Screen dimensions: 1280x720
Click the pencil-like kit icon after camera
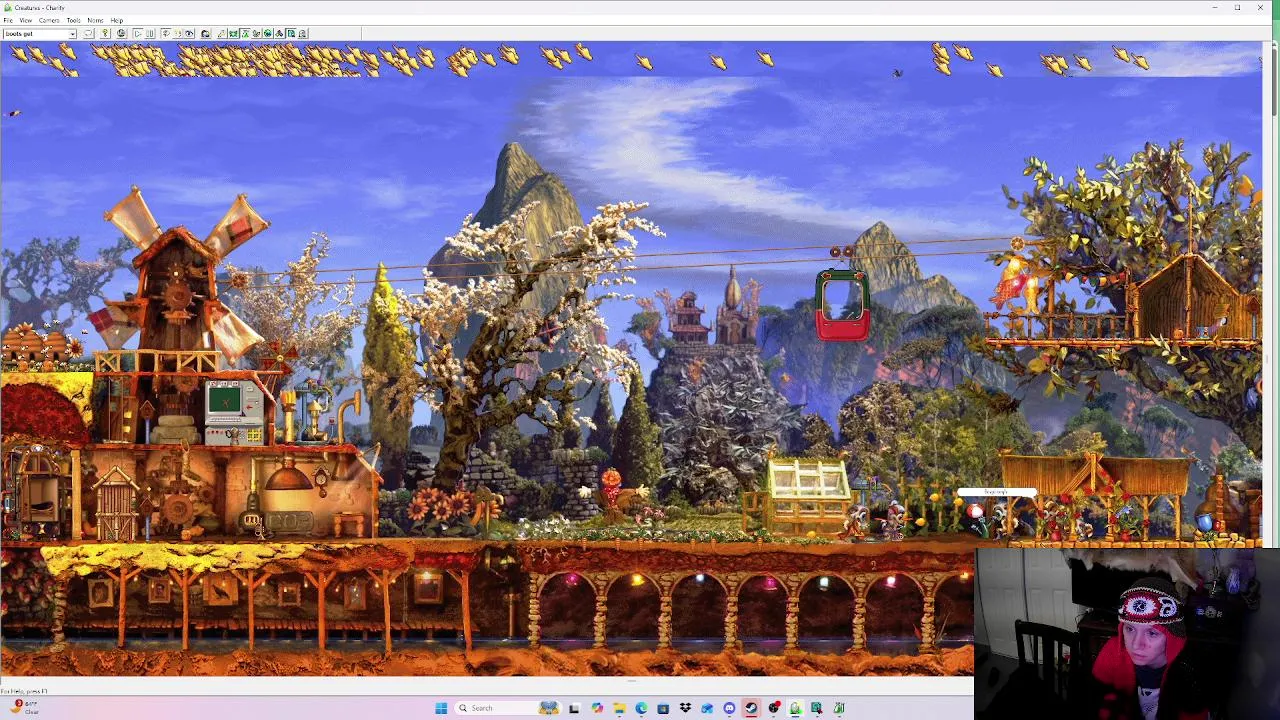click(x=221, y=34)
